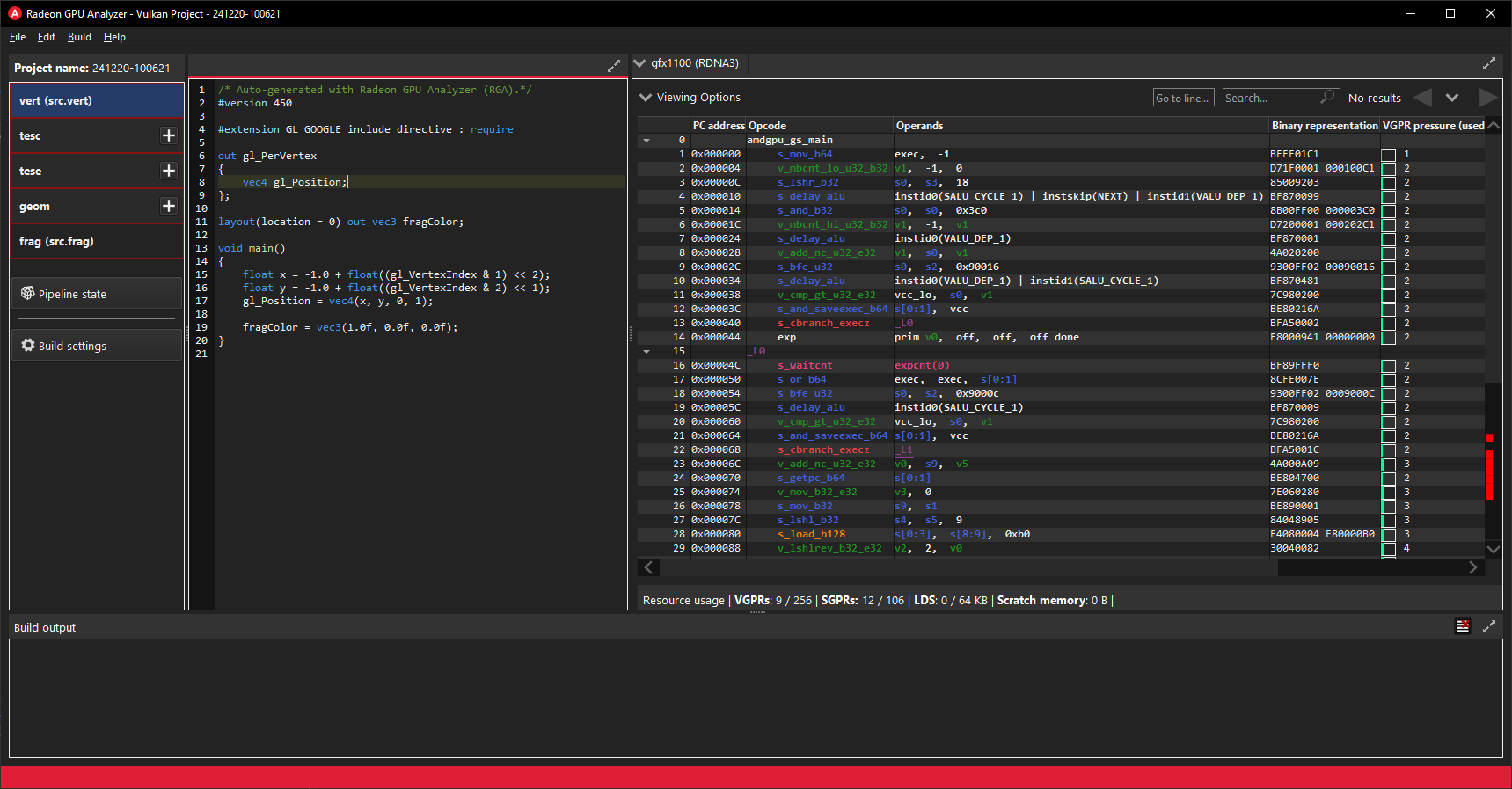Open the search options chevron dropdown

coord(1452,98)
